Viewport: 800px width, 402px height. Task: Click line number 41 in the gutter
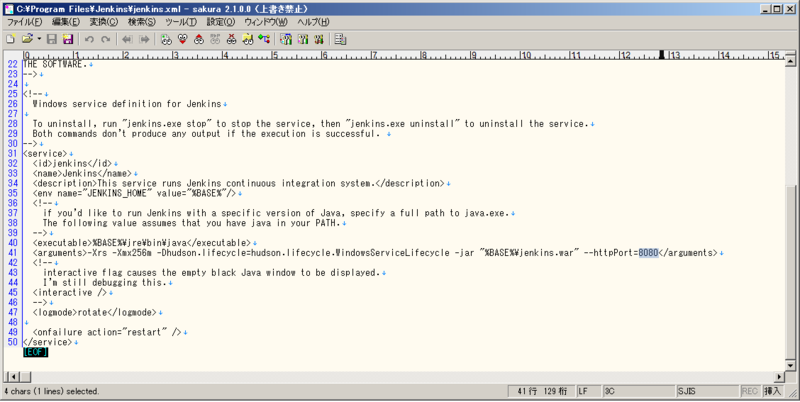click(x=13, y=253)
